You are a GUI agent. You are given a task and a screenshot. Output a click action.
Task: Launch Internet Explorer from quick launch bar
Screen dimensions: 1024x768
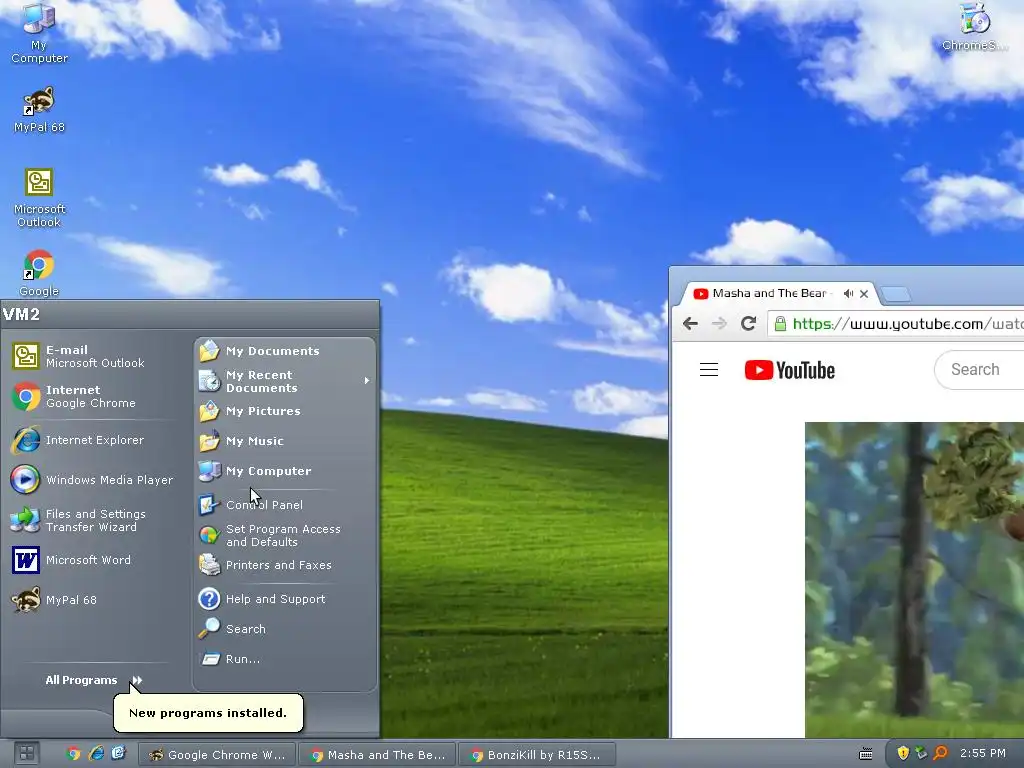pyautogui.click(x=96, y=754)
